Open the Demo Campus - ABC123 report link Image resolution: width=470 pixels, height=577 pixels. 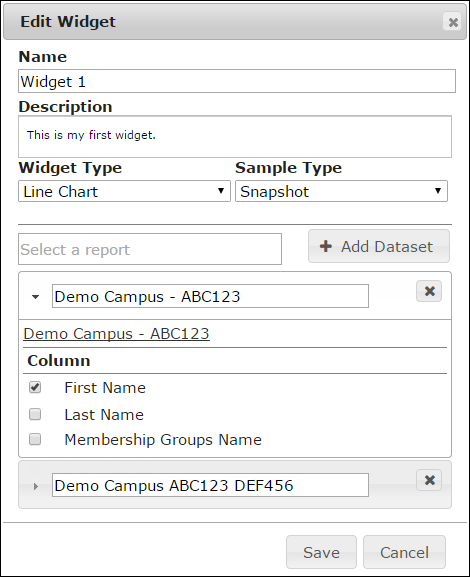[x=116, y=333]
